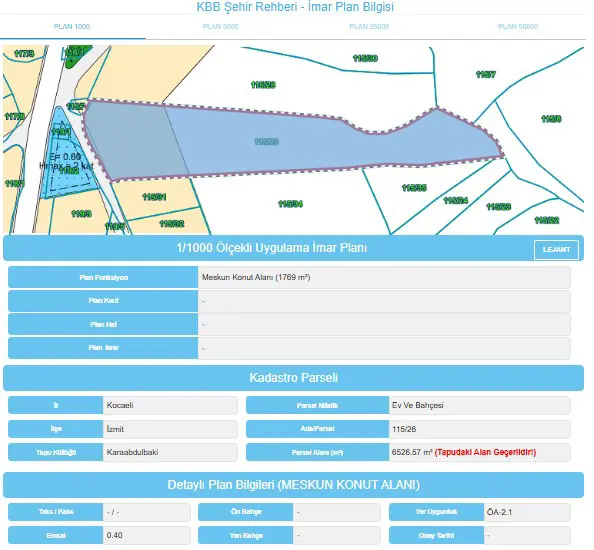
Task: Open the LEJANT legend button
Action: pos(556,250)
